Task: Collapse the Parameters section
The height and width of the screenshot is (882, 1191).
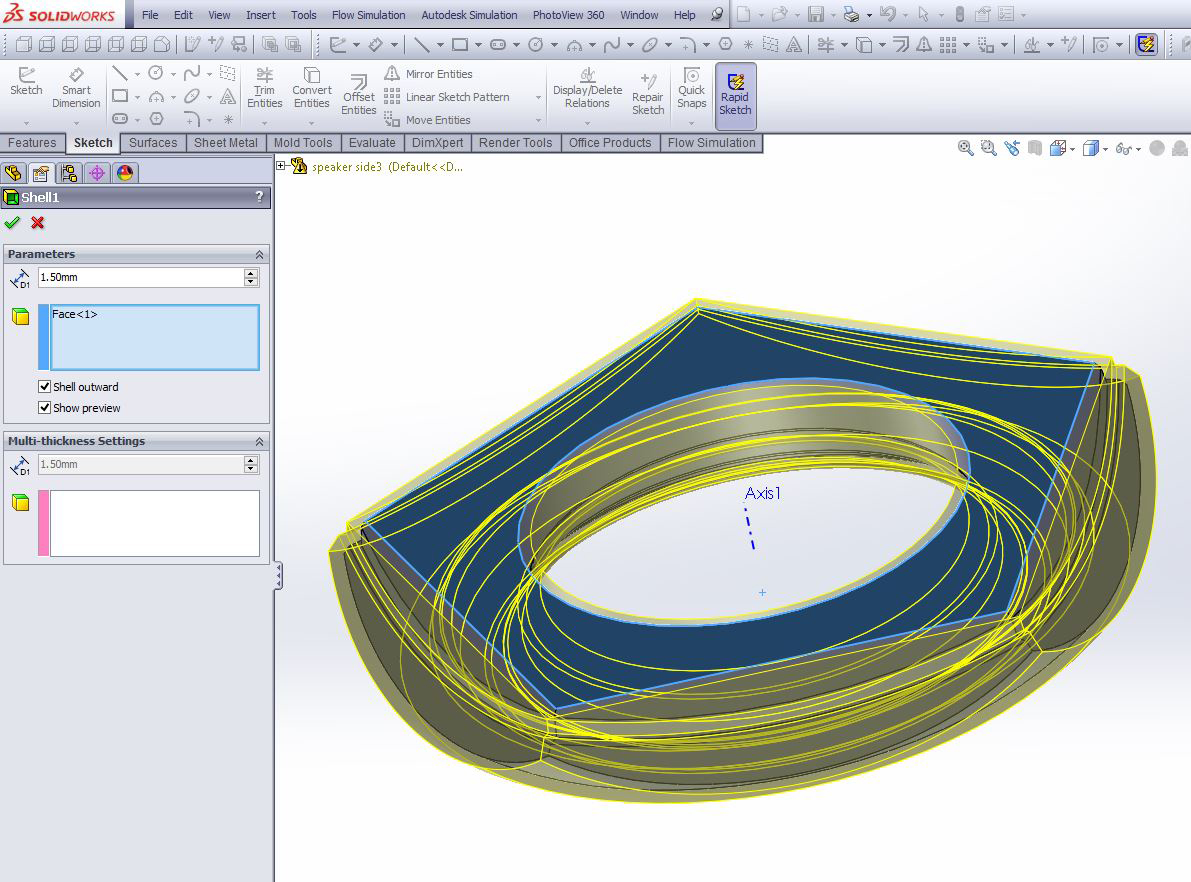Action: (259, 254)
